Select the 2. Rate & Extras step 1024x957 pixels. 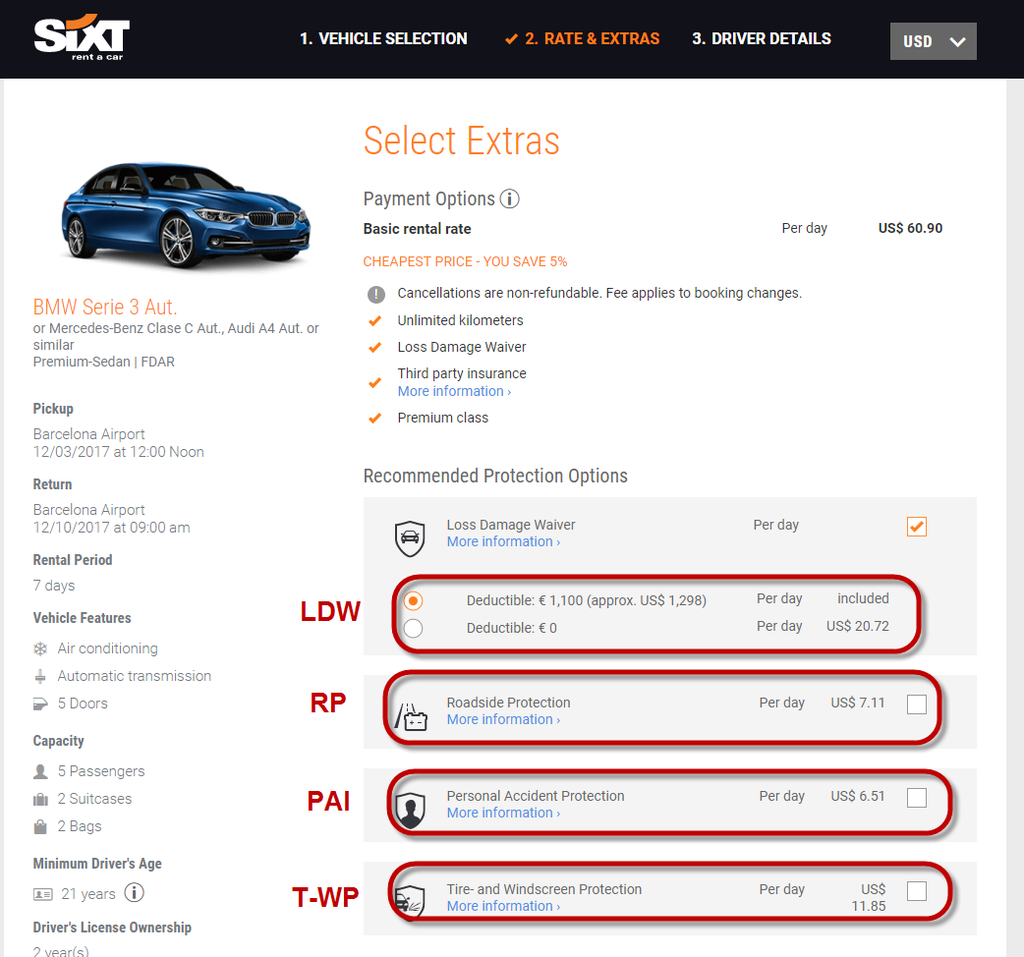click(583, 39)
